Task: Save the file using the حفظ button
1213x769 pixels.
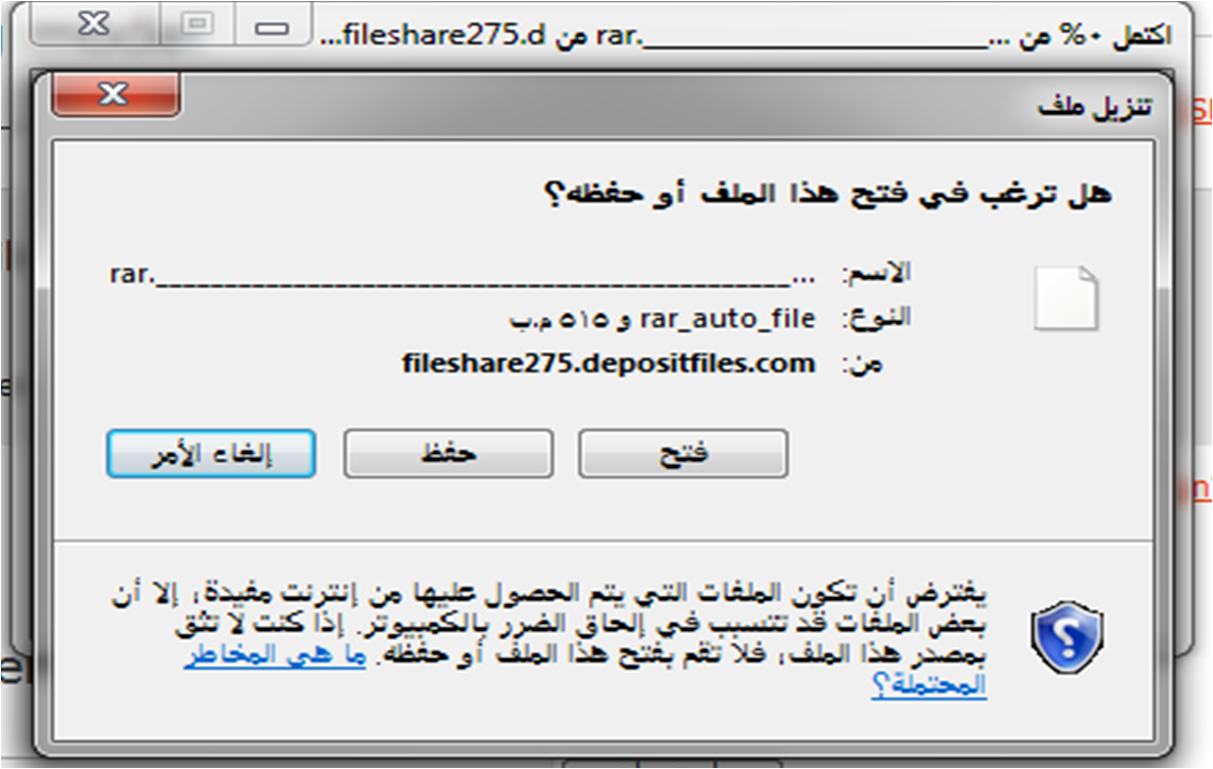Action: (x=448, y=454)
